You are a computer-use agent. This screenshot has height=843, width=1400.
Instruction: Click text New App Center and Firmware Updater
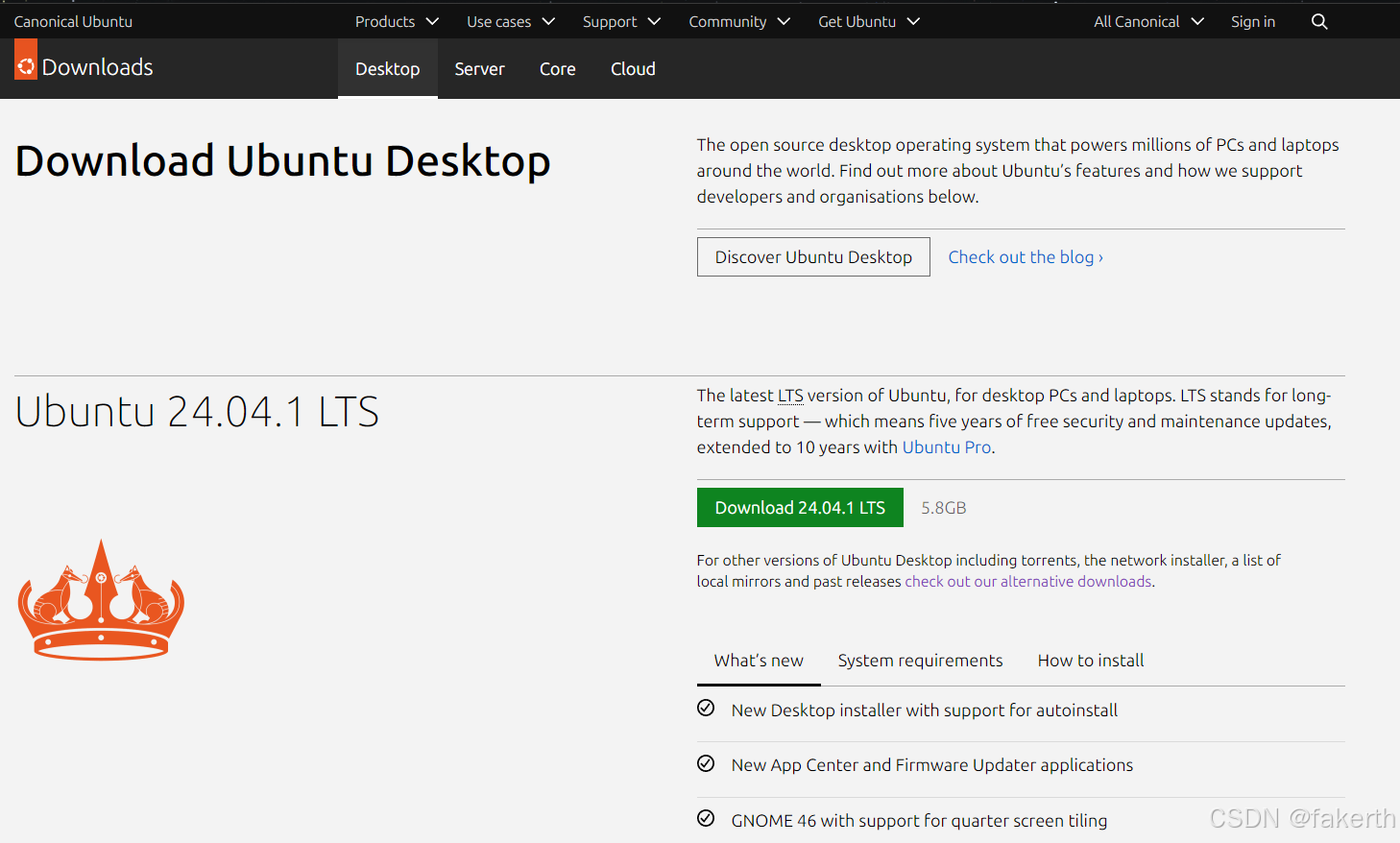pyautogui.click(x=932, y=765)
